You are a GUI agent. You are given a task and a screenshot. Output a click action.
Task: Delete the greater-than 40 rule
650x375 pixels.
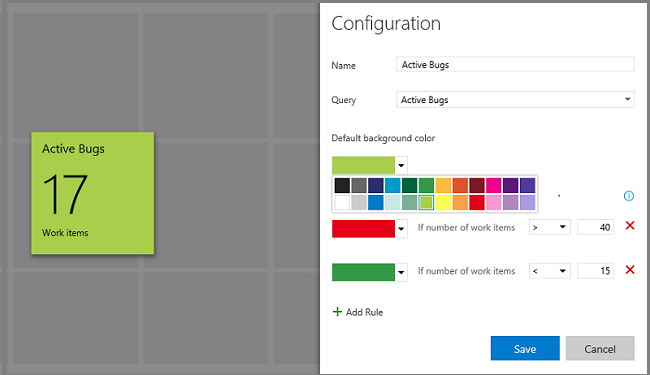(x=630, y=226)
